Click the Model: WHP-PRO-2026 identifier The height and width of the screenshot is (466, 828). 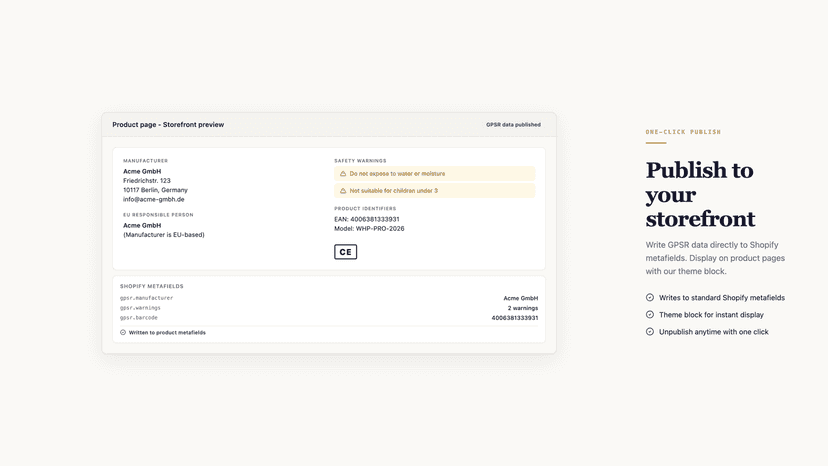pos(369,229)
